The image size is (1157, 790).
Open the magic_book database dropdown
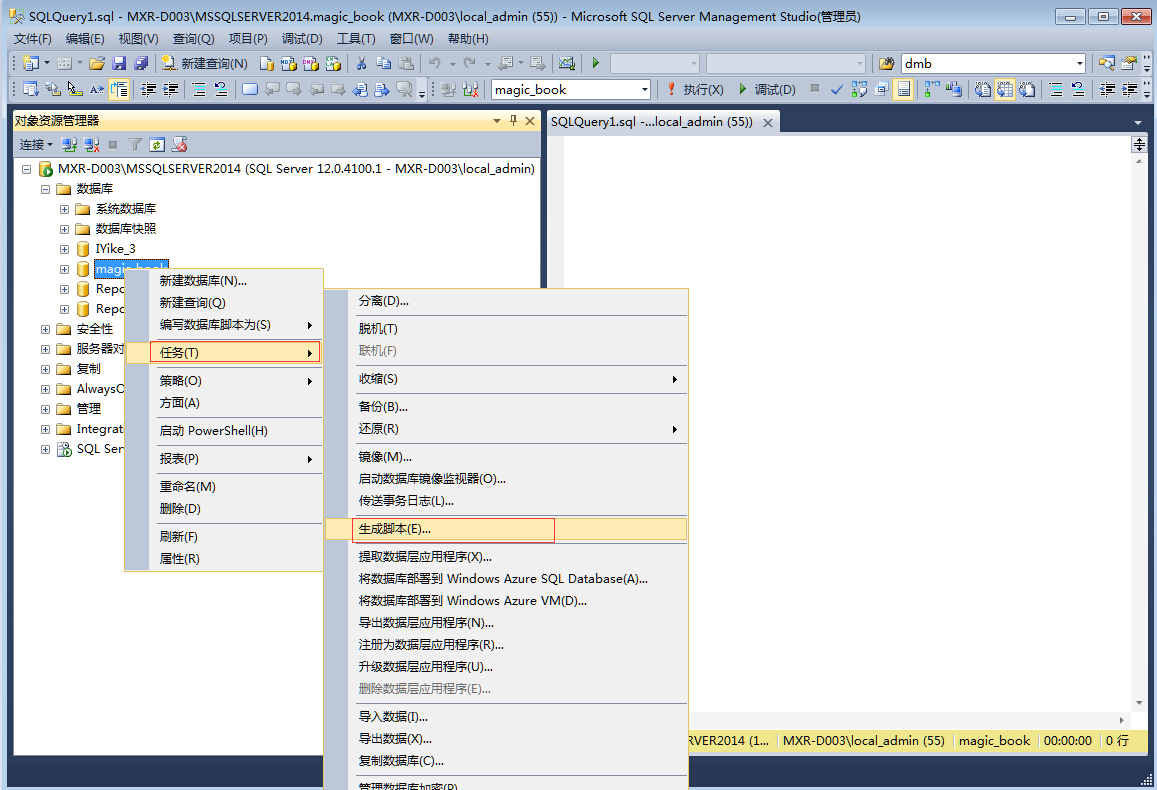[x=570, y=89]
